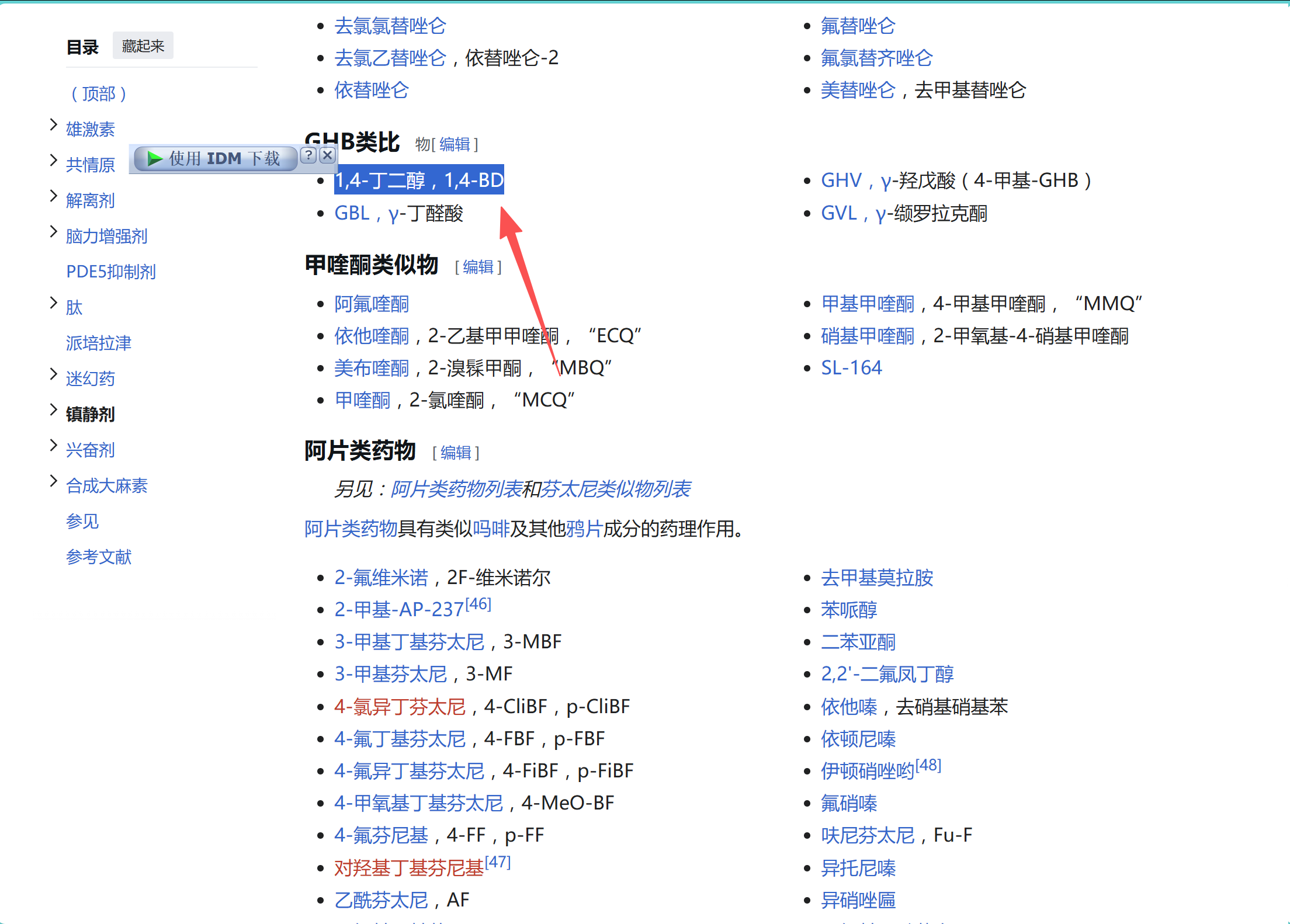
Task: Expand the 解离剂 chevron in sidebar
Action: point(53,196)
